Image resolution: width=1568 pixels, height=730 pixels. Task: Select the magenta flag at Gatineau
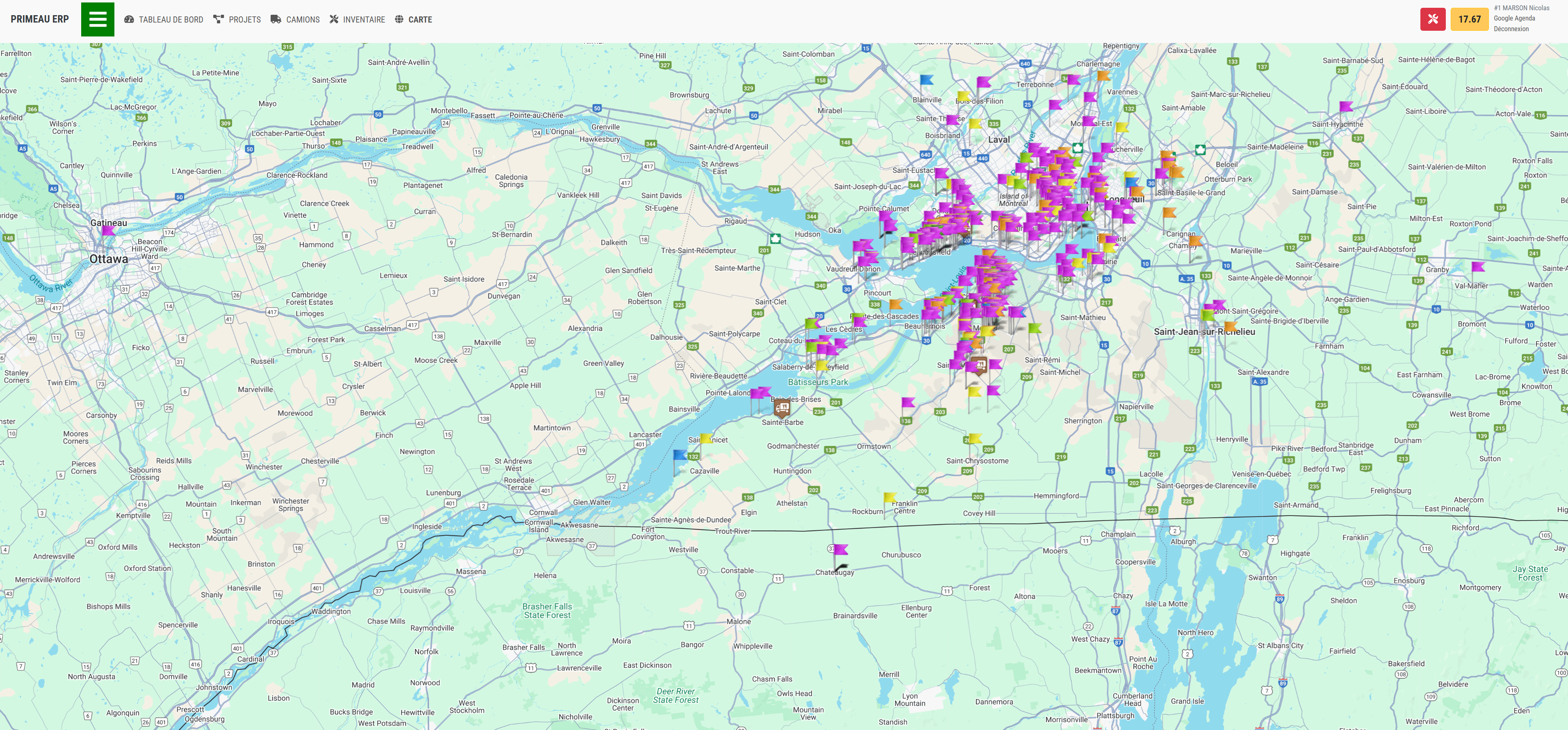tap(108, 230)
